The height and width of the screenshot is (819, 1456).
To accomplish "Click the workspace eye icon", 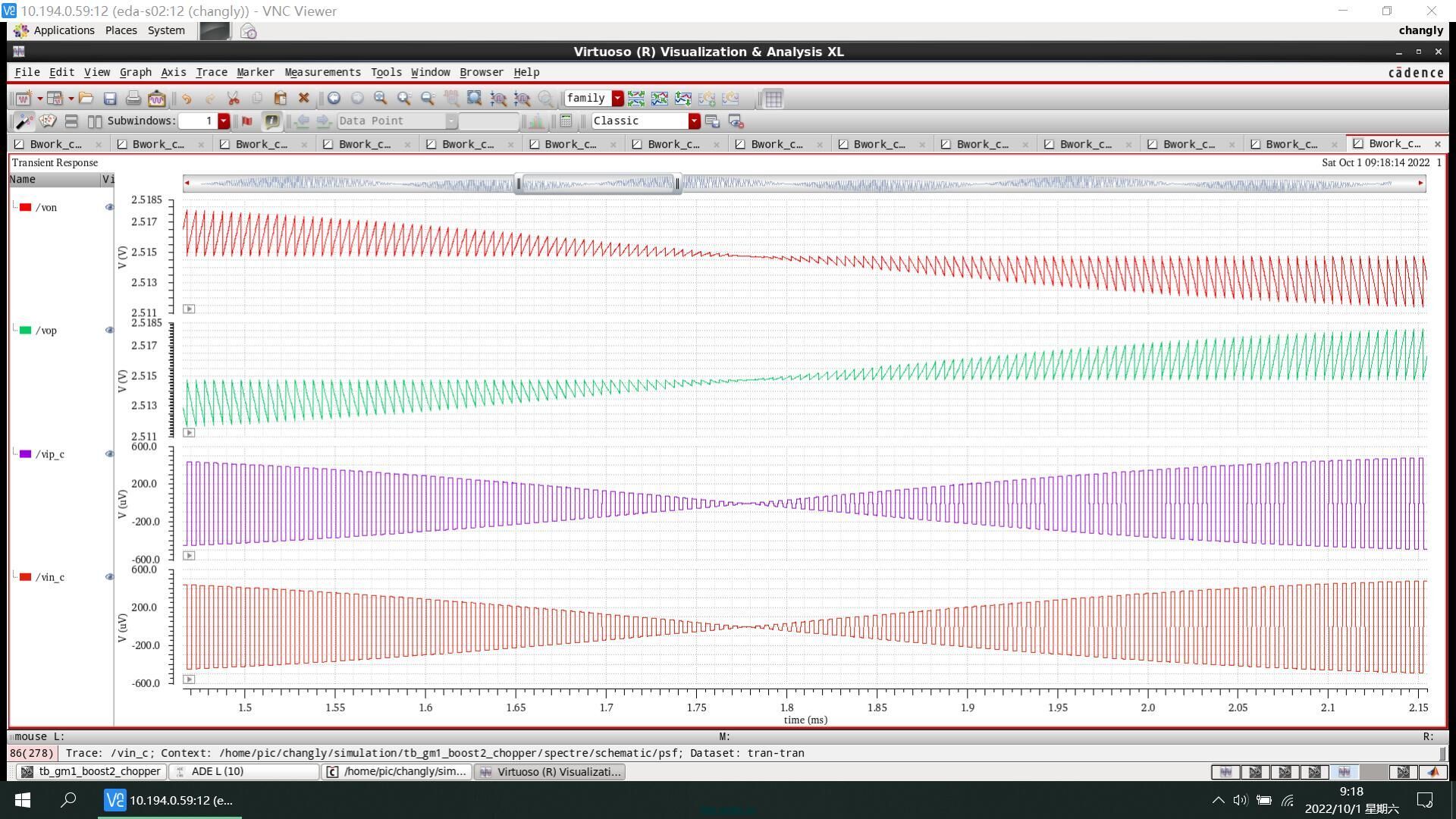I will coord(736,121).
